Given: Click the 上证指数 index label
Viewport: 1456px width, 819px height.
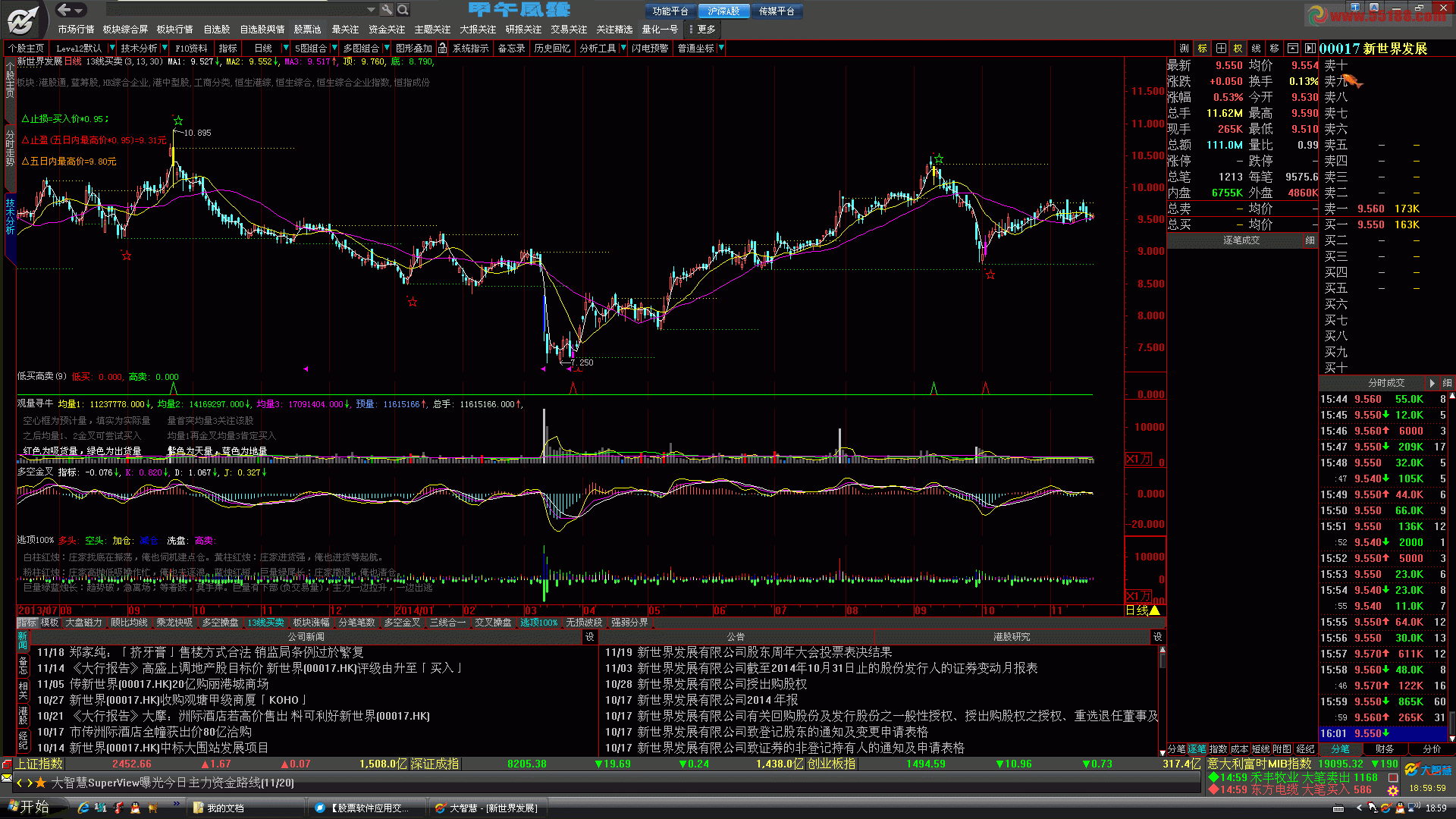Looking at the screenshot, I should (x=39, y=764).
